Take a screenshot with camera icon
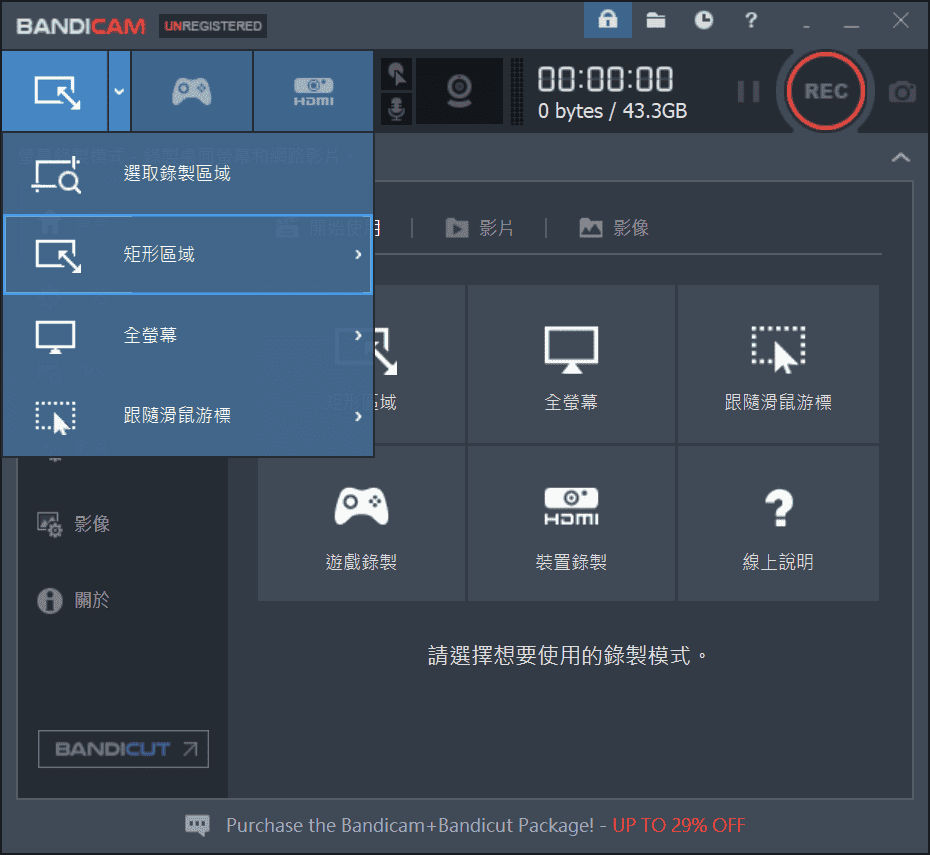930x855 pixels. (x=902, y=92)
